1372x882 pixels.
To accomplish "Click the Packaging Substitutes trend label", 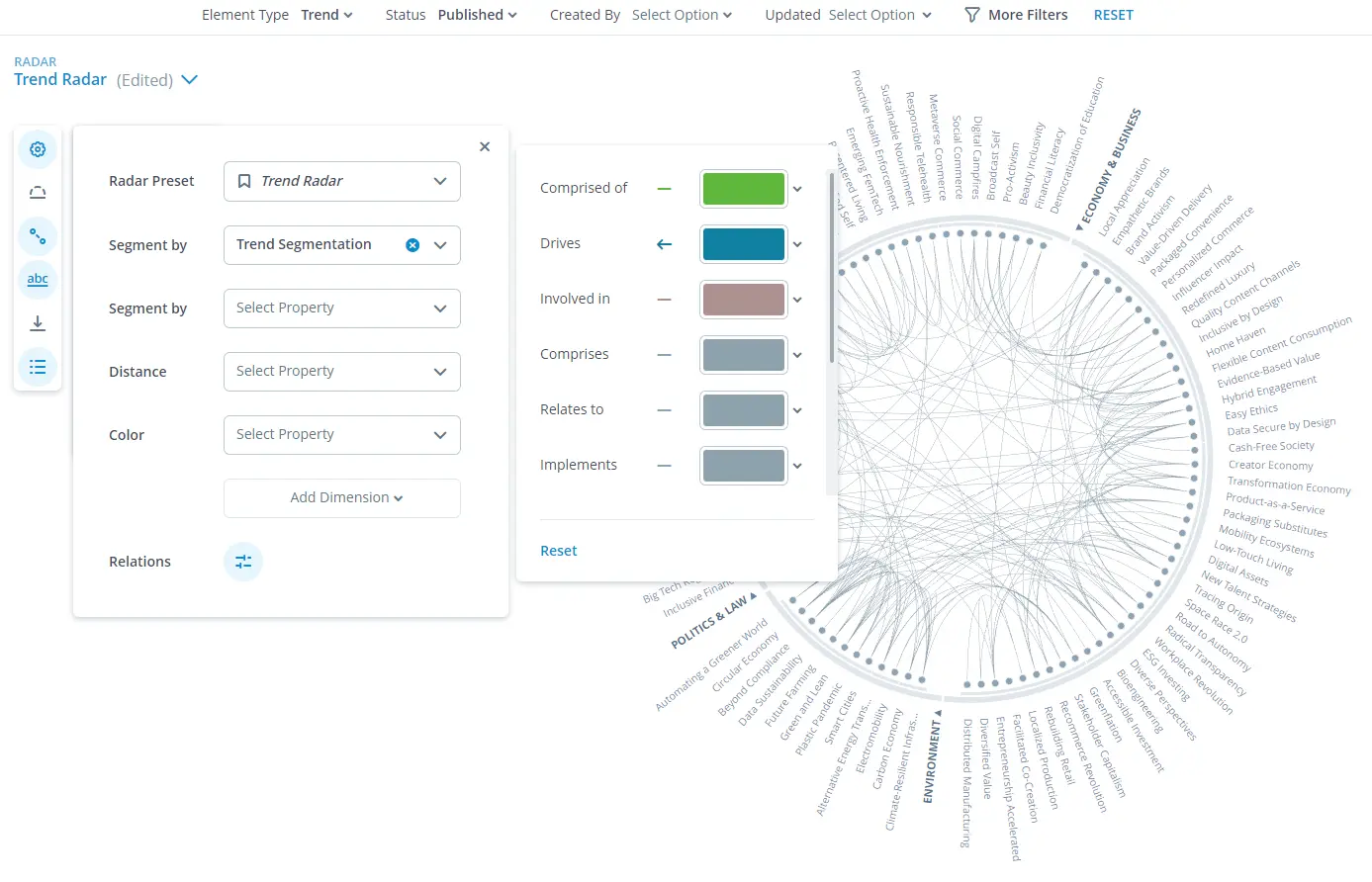I will 1275,523.
